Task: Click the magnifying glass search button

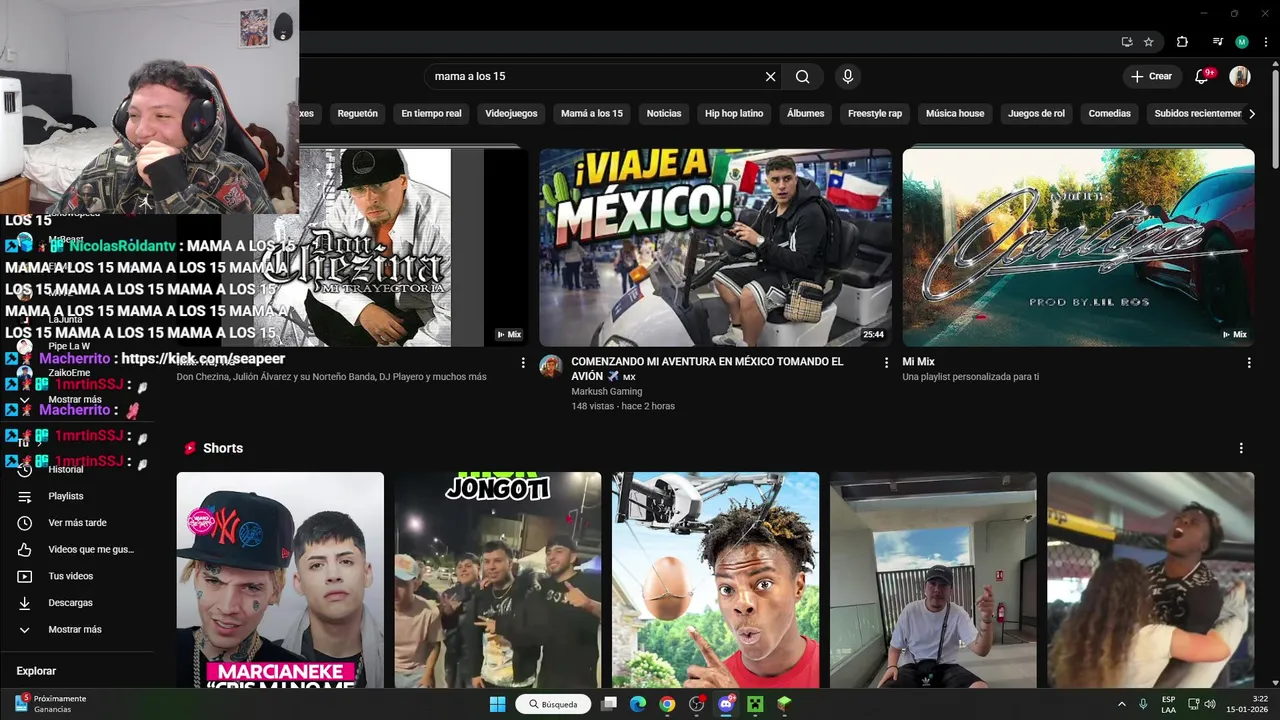Action: [x=803, y=77]
